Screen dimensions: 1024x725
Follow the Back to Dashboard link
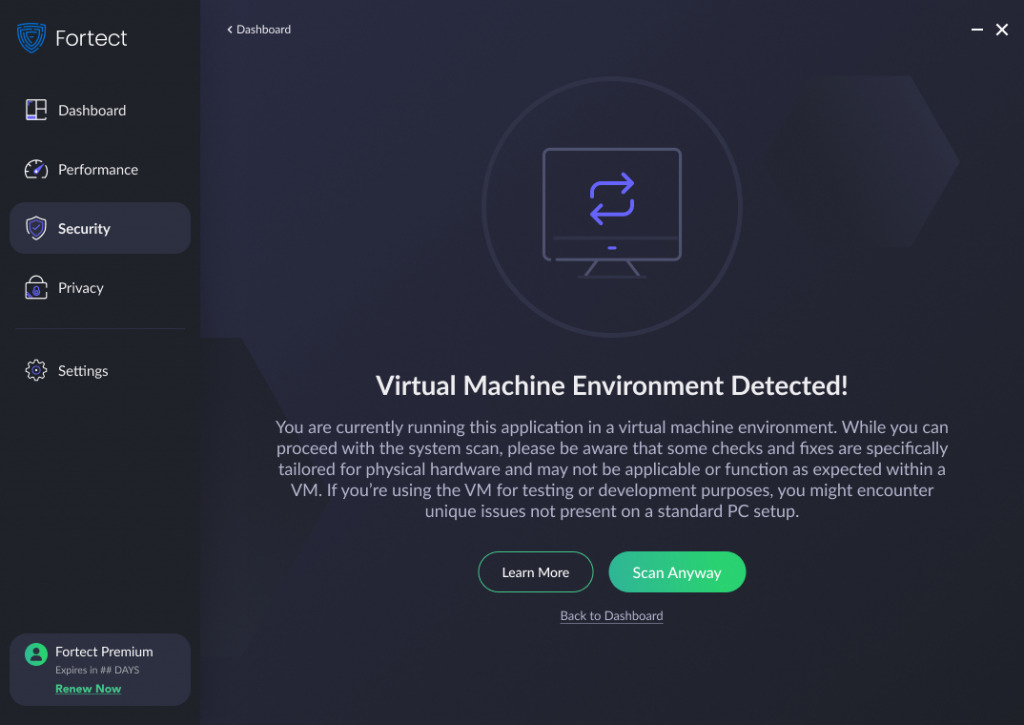pyautogui.click(x=611, y=616)
